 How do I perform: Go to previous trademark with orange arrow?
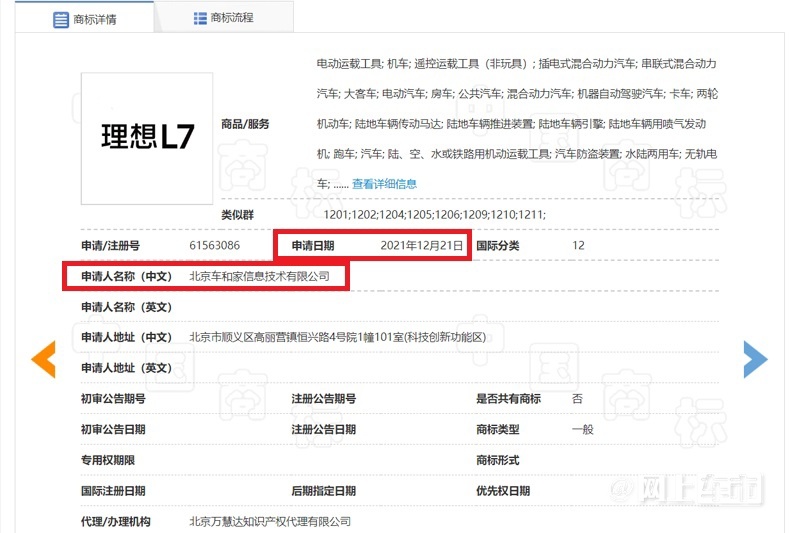[43, 360]
